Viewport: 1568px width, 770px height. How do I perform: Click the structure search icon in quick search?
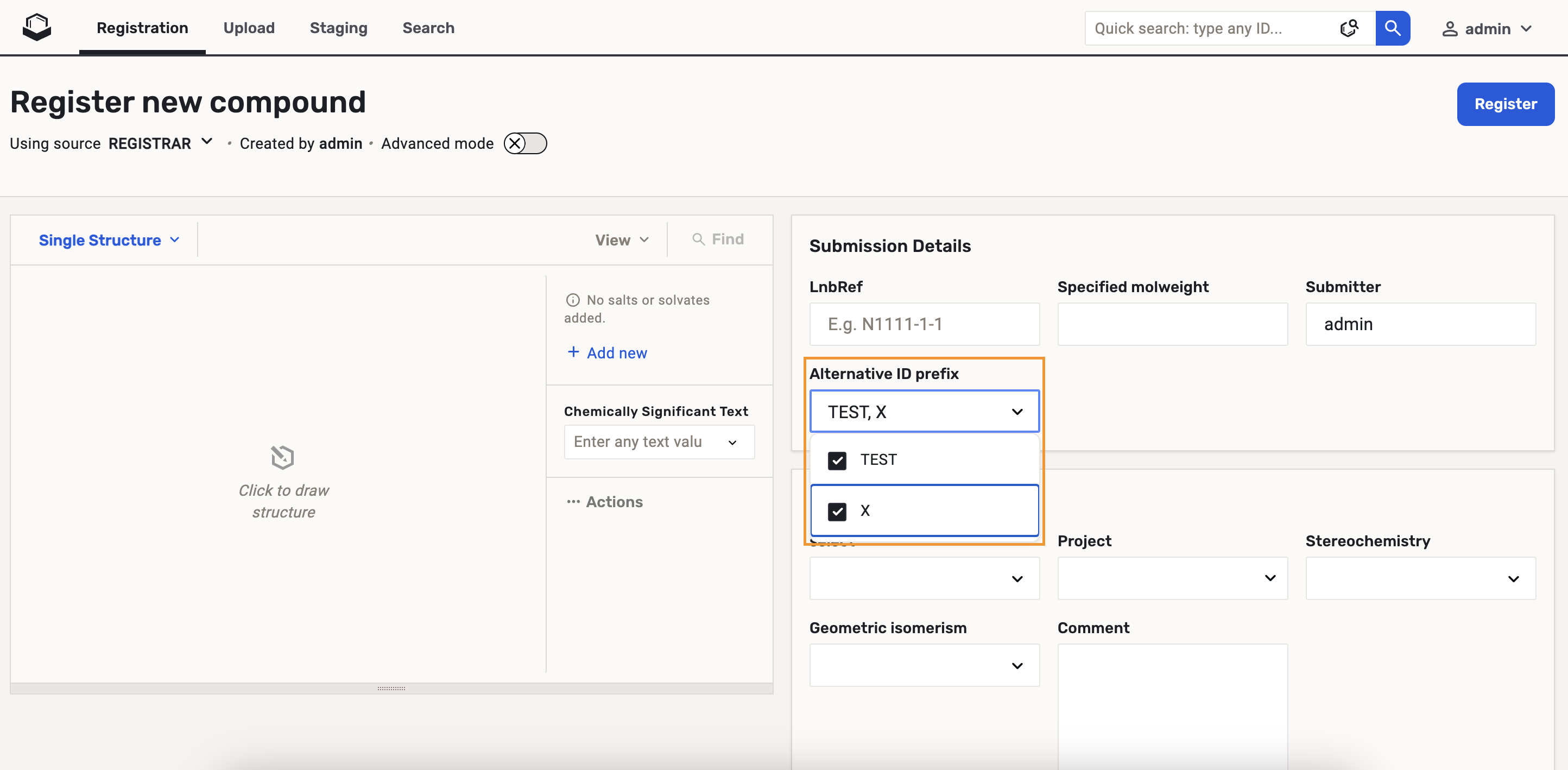pos(1349,28)
